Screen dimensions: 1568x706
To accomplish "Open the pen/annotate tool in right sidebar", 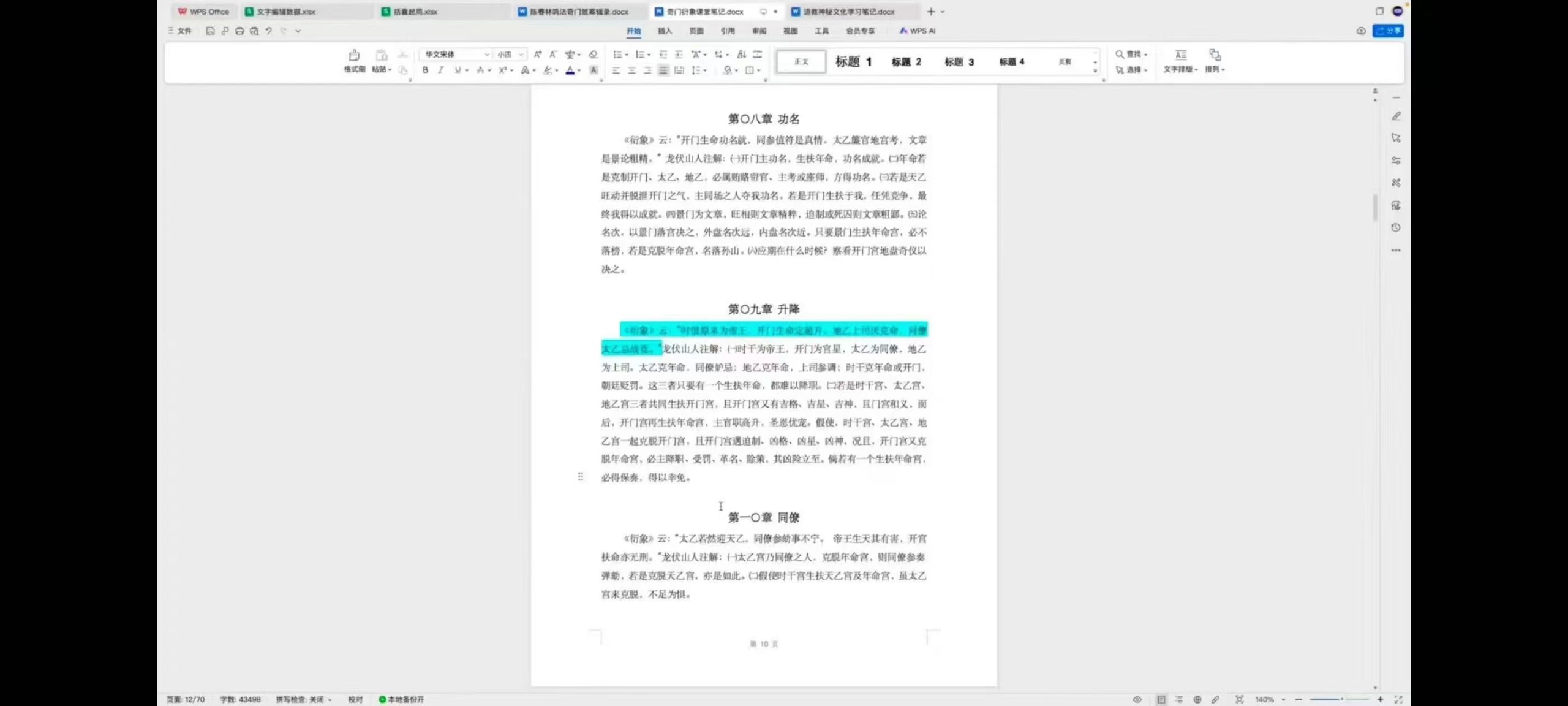I will coord(1396,116).
